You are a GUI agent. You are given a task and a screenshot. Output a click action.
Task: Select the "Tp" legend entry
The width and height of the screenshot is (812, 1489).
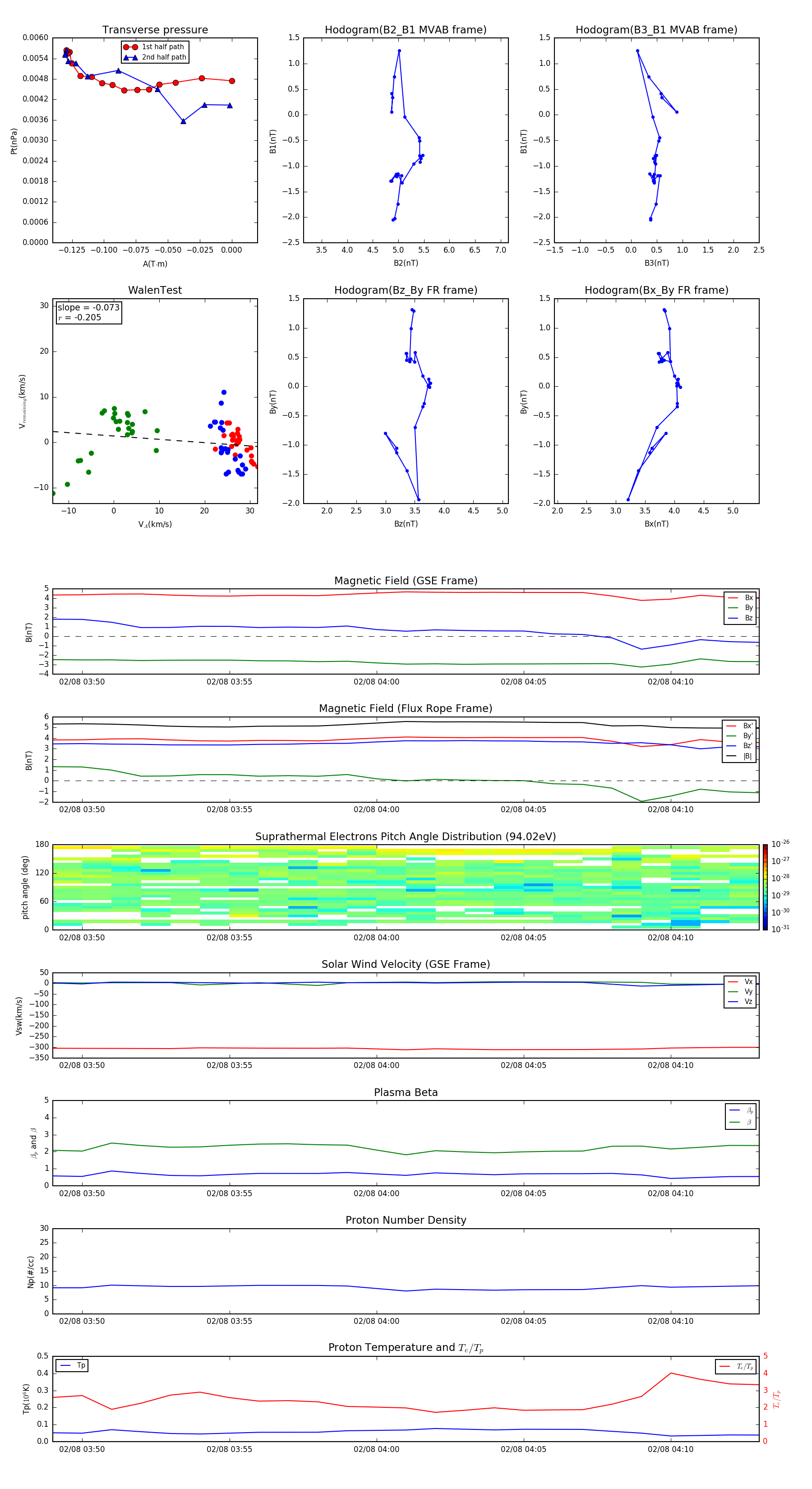point(73,1365)
